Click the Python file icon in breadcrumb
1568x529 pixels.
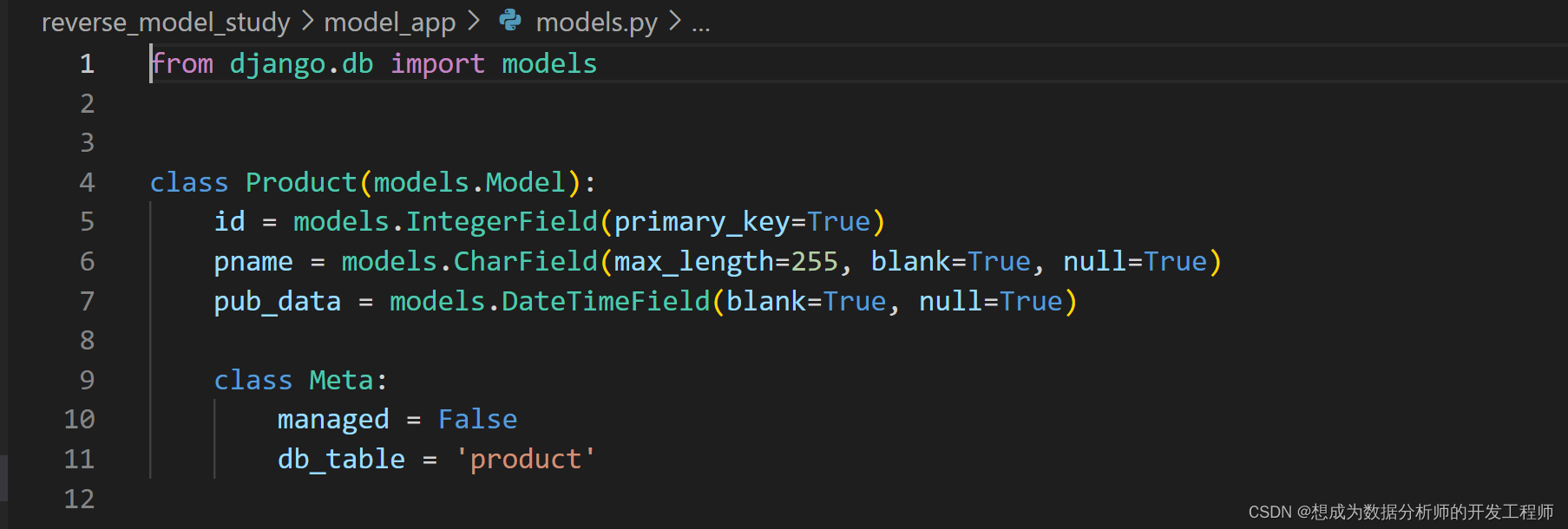[510, 21]
